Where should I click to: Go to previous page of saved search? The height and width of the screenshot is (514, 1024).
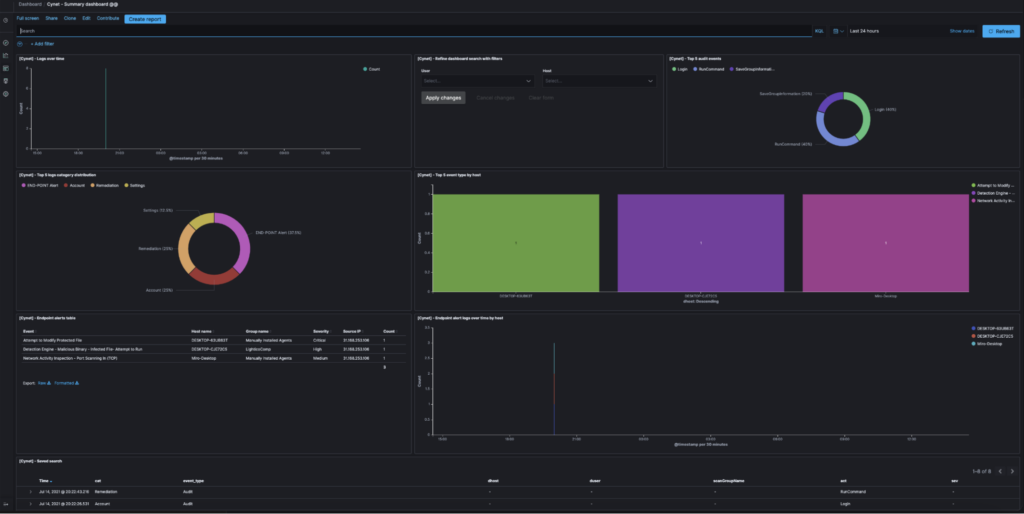1000,472
